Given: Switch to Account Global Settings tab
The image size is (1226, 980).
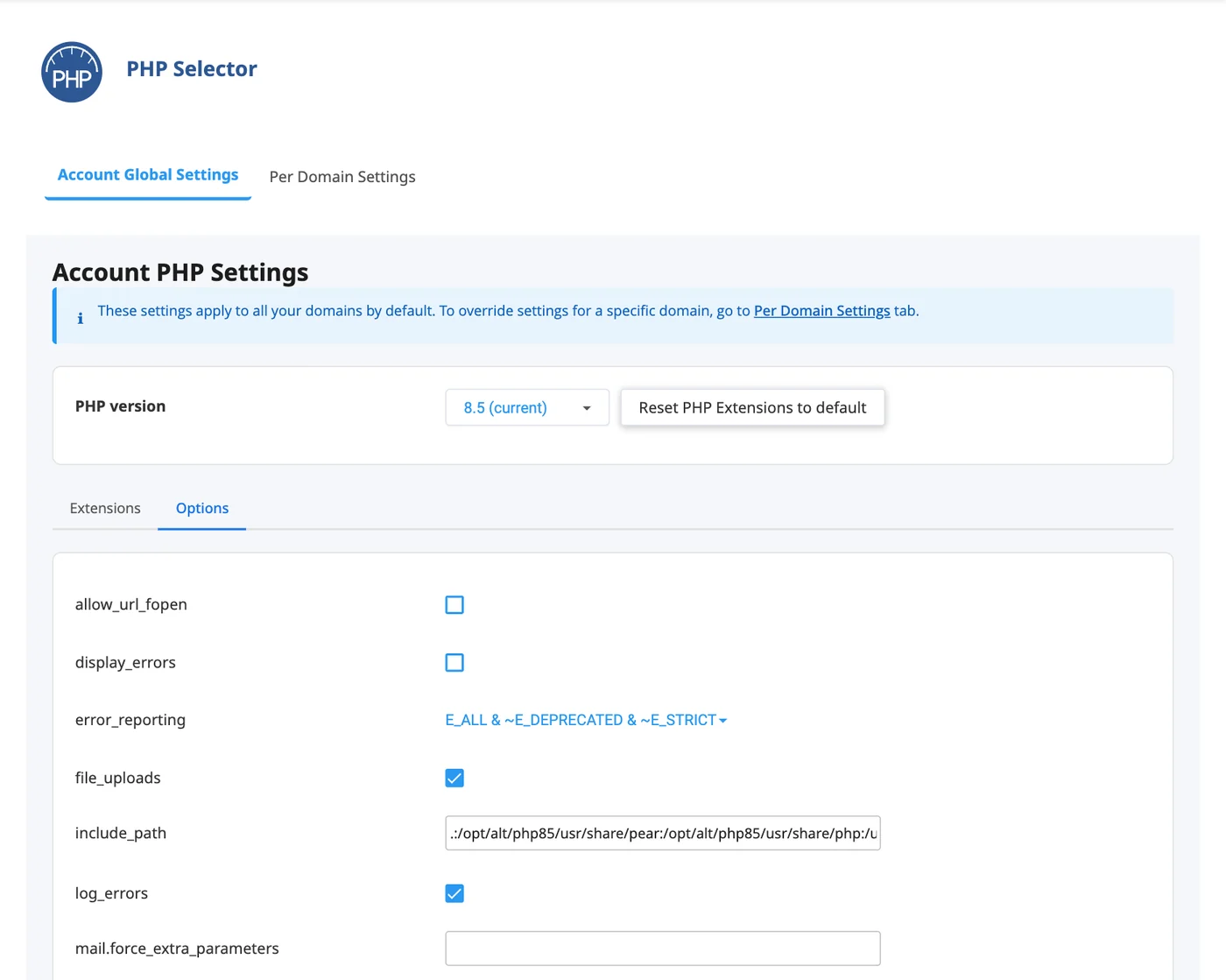Looking at the screenshot, I should pyautogui.click(x=148, y=175).
